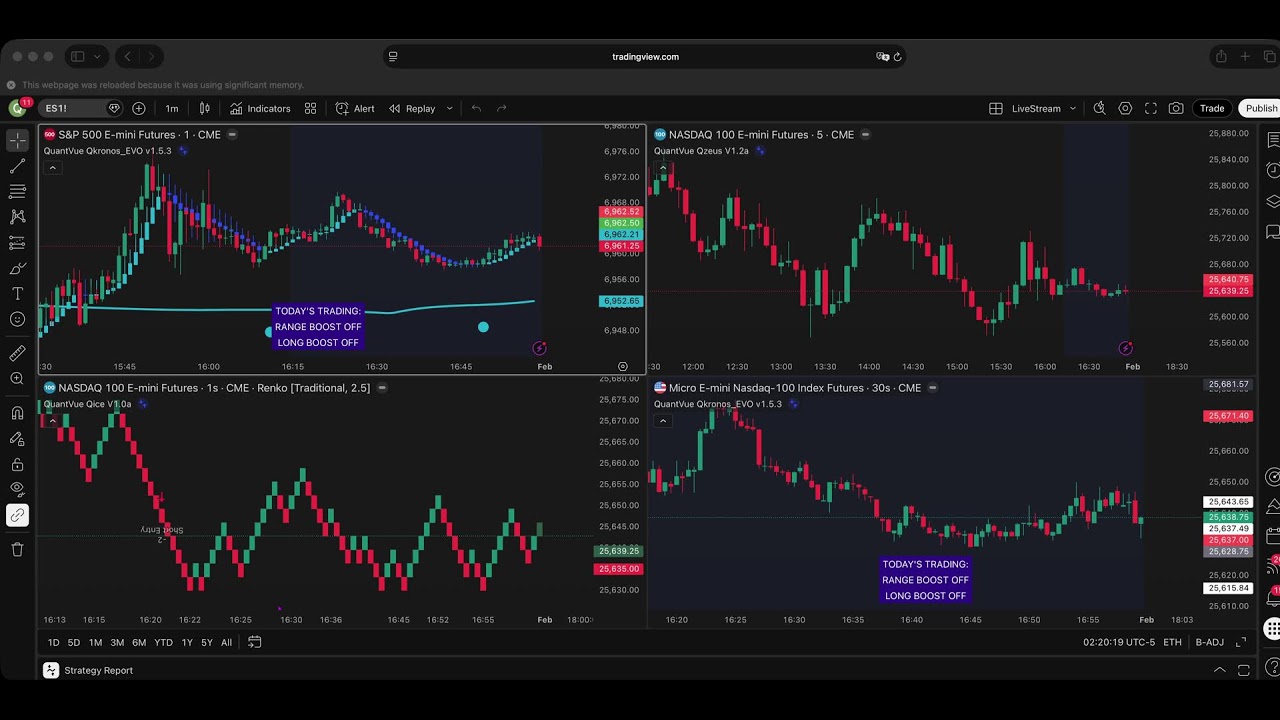Click the 02:20:19 UTC-5 timezone selector
1280x720 pixels.
pyautogui.click(x=1119, y=642)
